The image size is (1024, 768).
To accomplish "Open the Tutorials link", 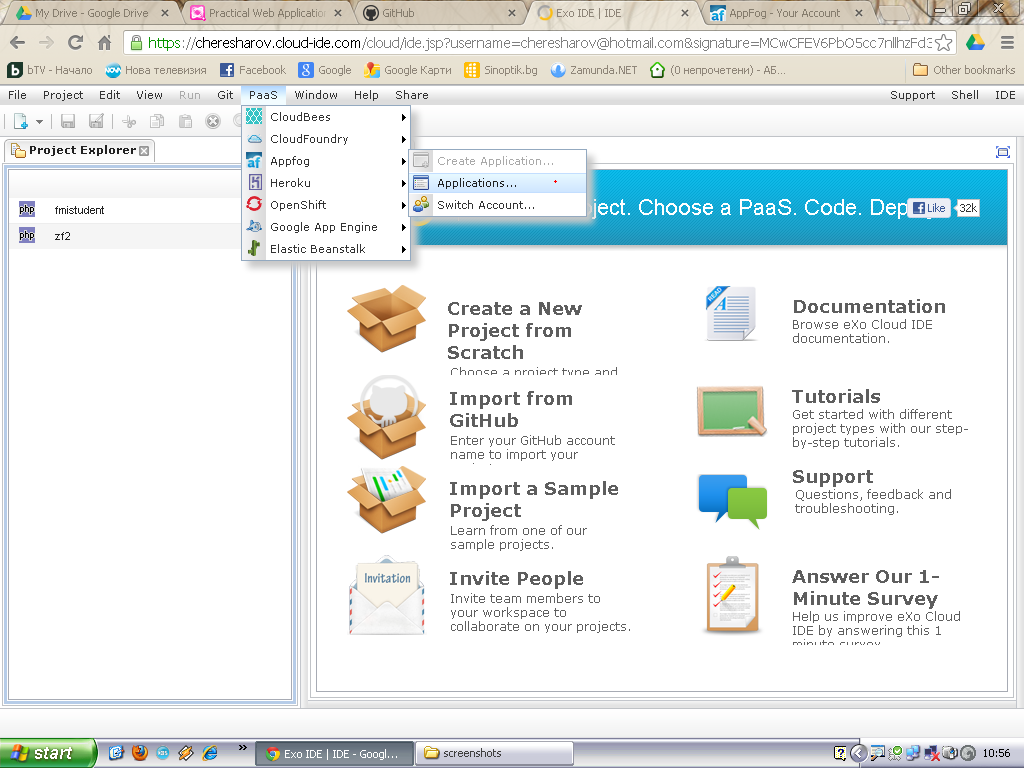I will (x=836, y=397).
